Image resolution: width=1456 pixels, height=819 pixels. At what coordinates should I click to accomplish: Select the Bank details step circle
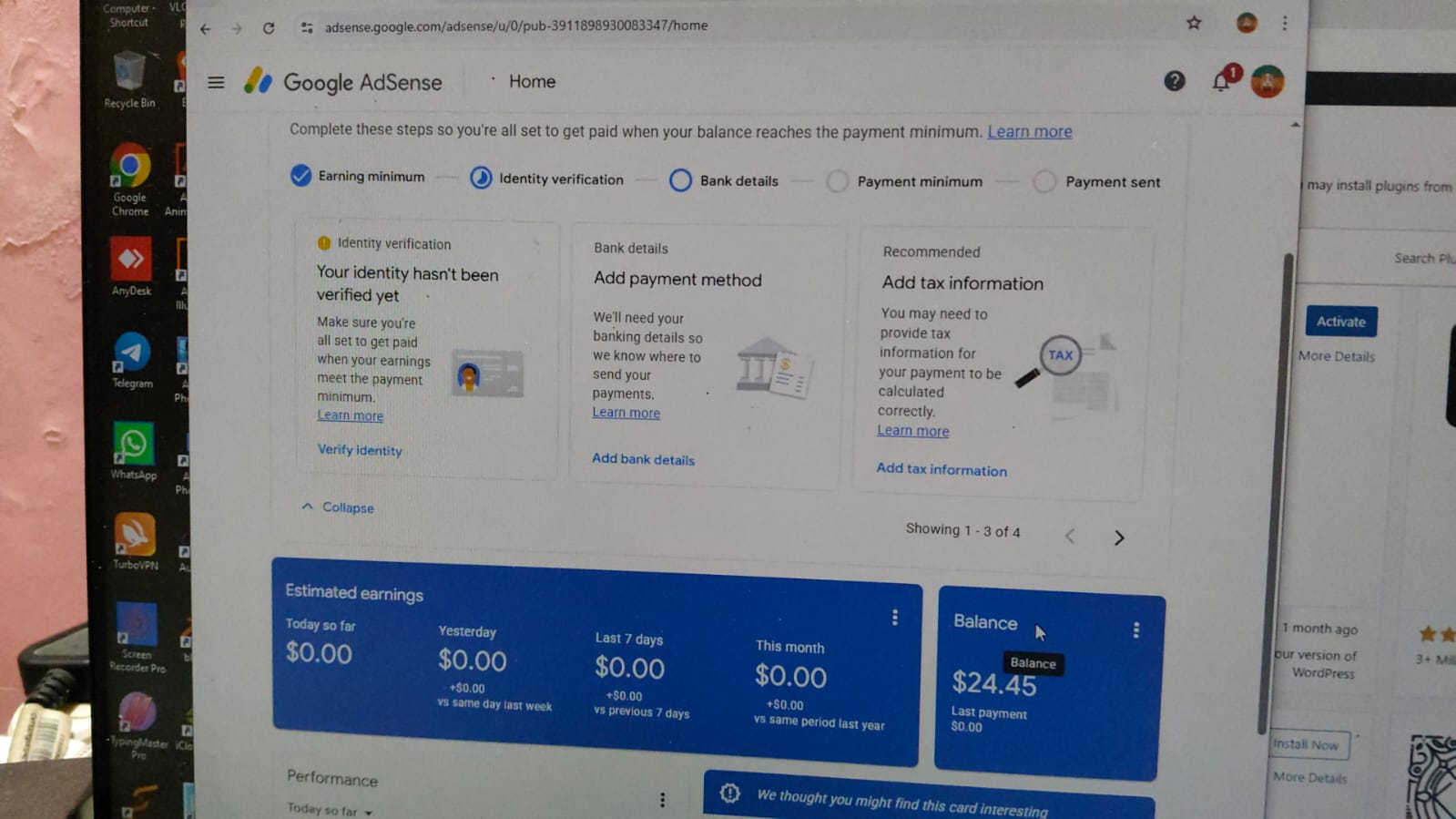tap(680, 180)
